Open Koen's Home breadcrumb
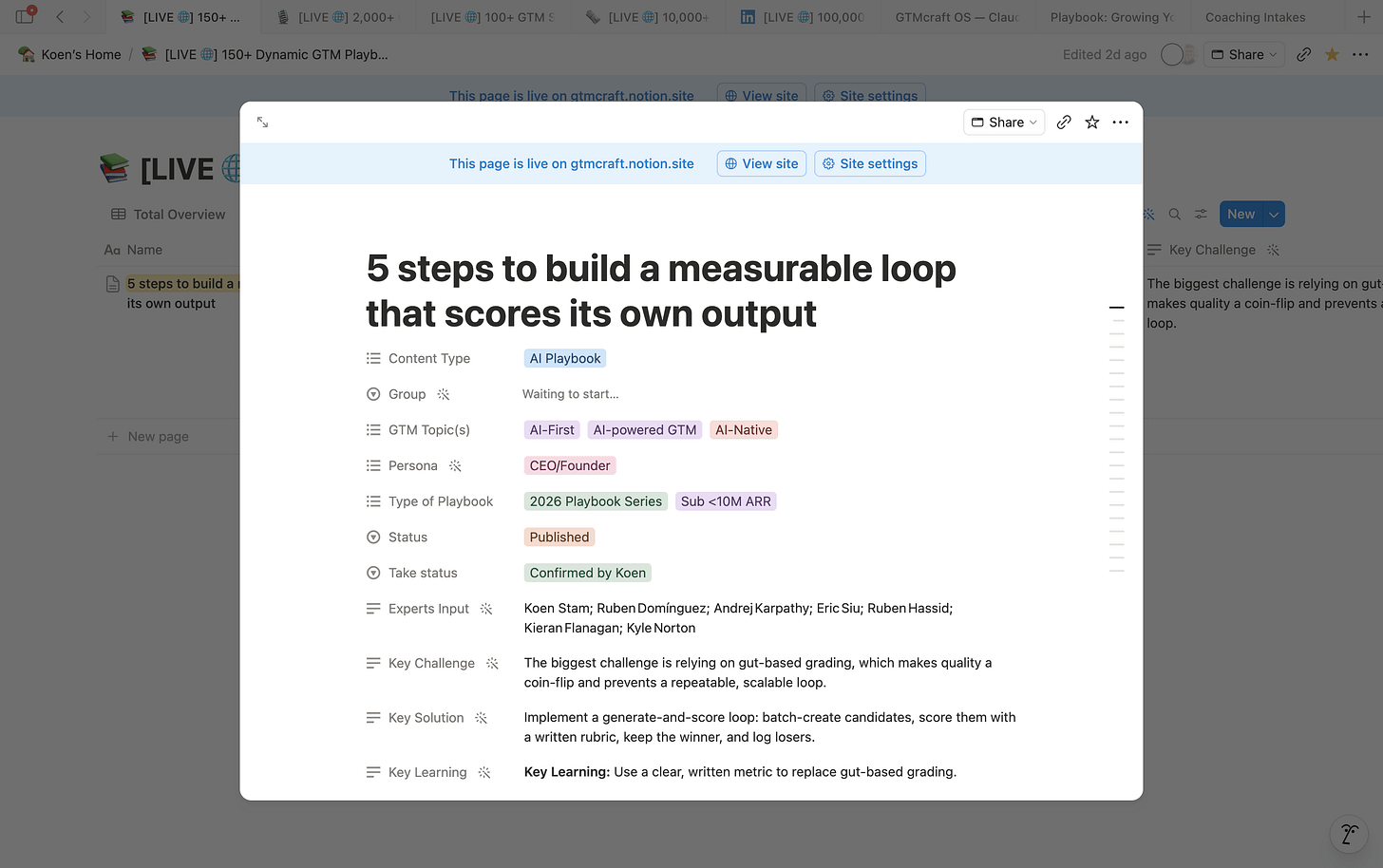The image size is (1383, 868). click(70, 55)
